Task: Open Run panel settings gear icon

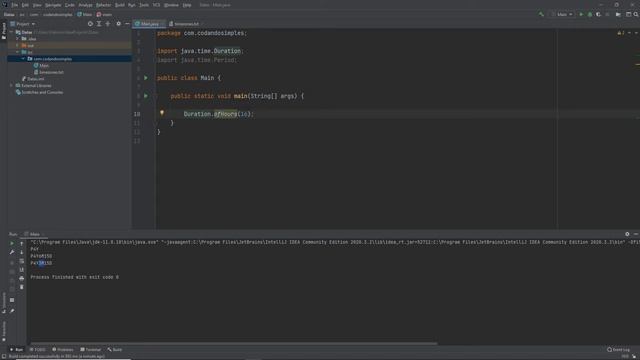Action: click(x=627, y=234)
